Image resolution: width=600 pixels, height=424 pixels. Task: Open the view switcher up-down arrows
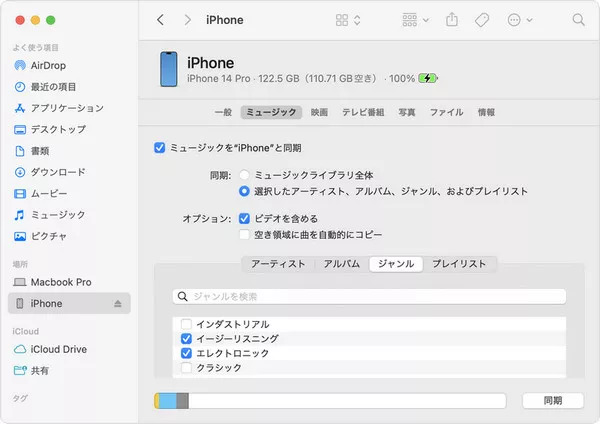[x=357, y=20]
